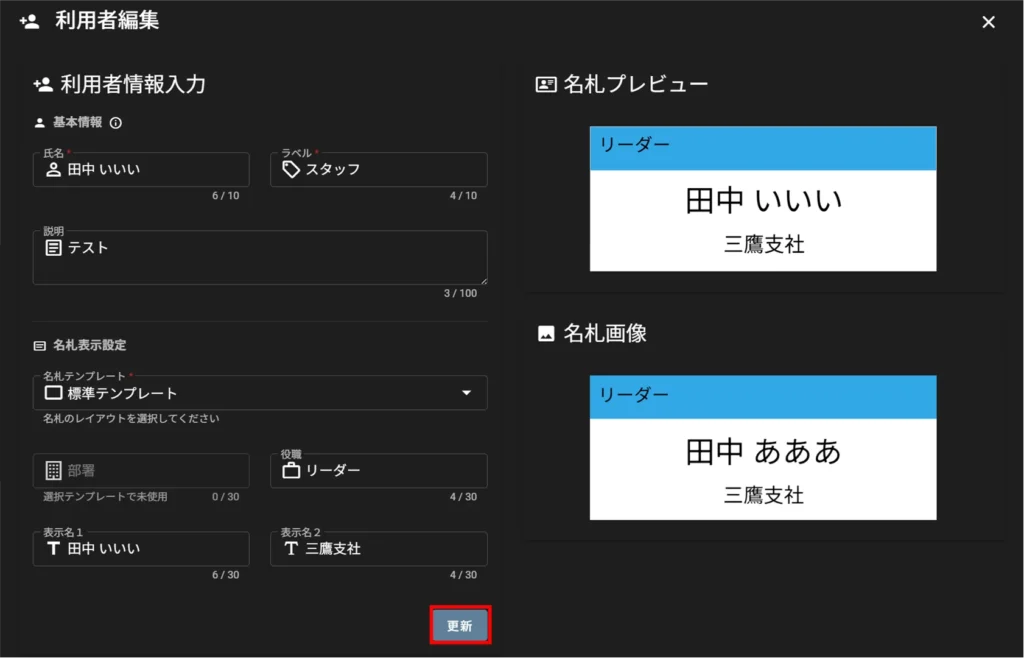Click the person icon in 氏名 field
Image resolution: width=1024 pixels, height=658 pixels.
54,170
